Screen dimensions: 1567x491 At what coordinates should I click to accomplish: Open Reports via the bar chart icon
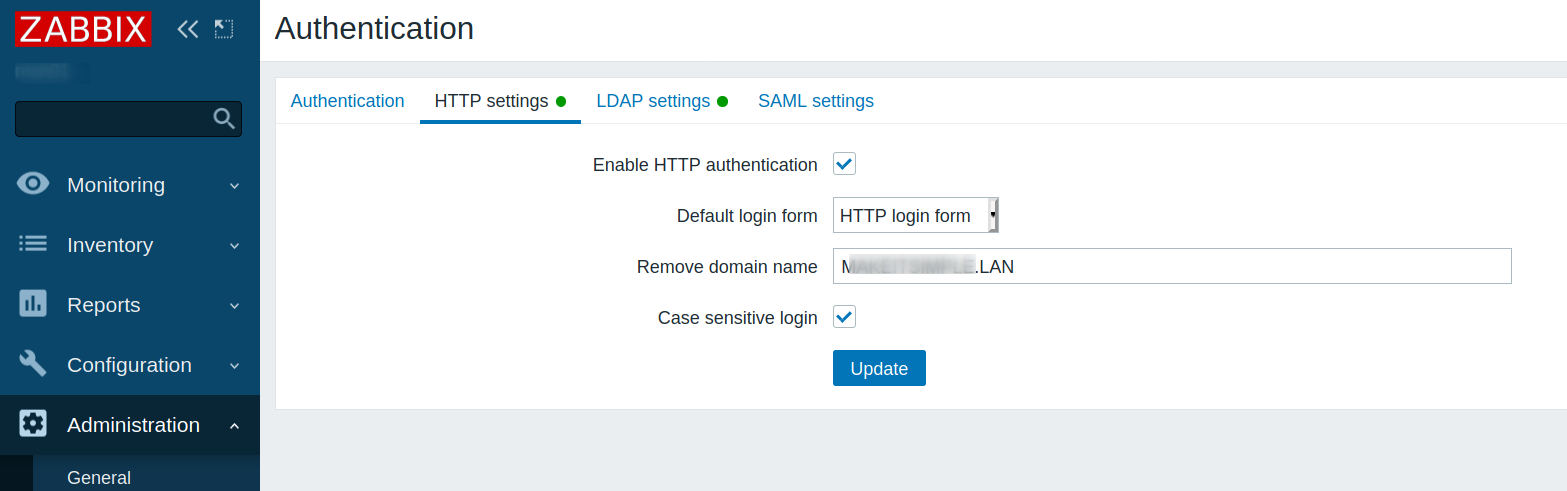(33, 304)
